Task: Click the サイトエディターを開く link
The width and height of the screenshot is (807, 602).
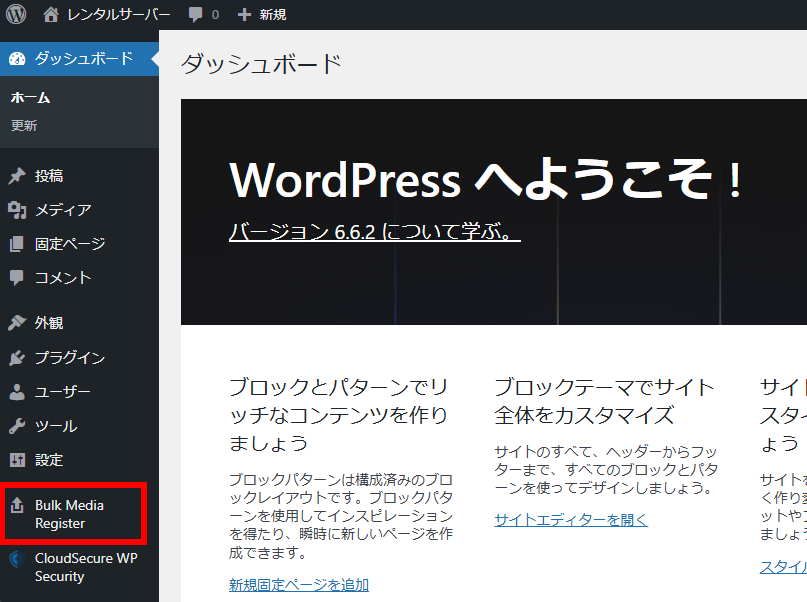Action: pyautogui.click(x=570, y=520)
